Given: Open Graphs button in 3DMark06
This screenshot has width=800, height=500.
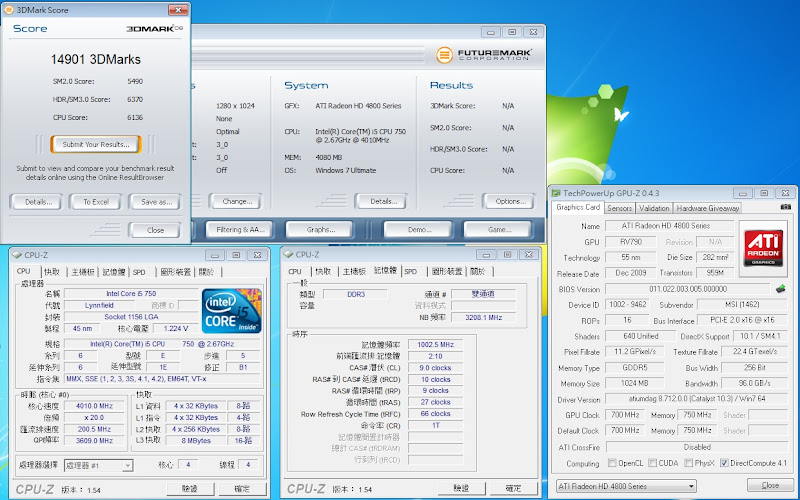Looking at the screenshot, I should point(320,230).
